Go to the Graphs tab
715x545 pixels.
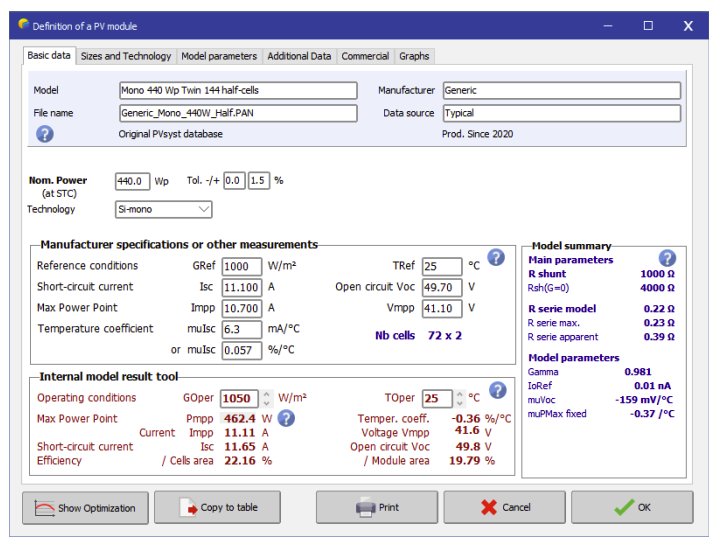click(414, 56)
